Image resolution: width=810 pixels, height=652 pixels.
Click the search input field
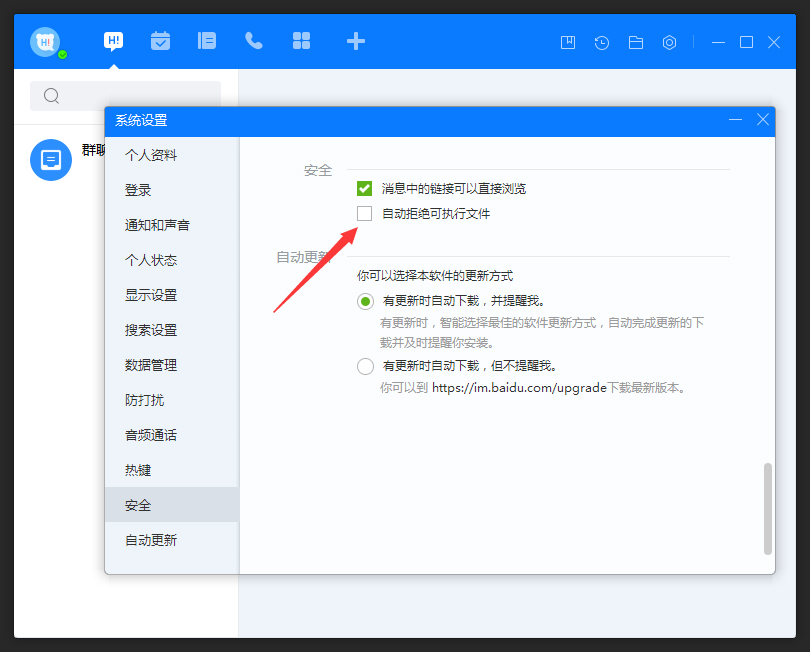point(120,96)
